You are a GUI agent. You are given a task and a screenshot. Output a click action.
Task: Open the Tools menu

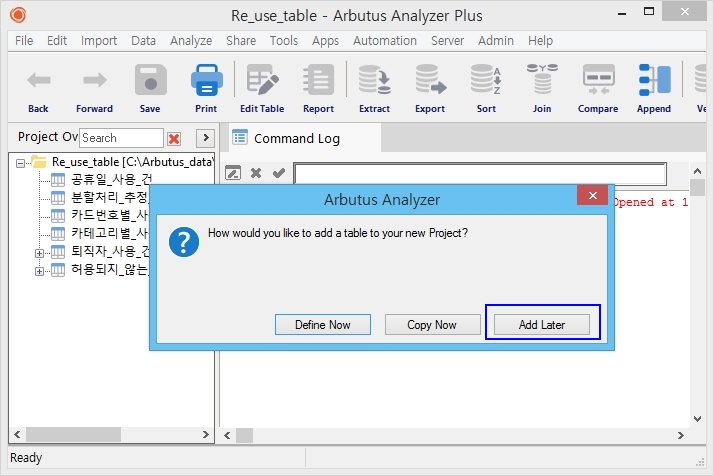[x=284, y=41]
